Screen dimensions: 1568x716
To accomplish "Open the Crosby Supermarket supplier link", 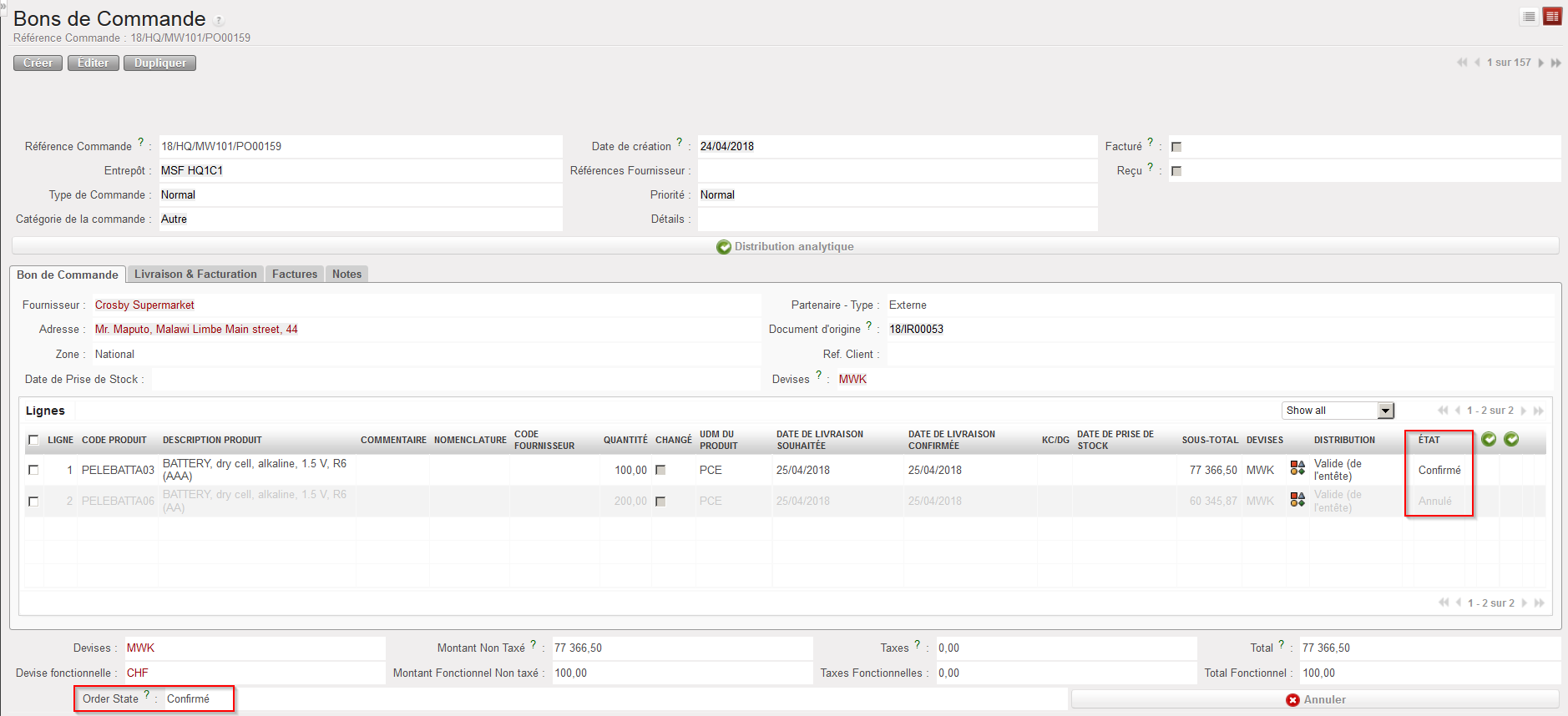I will pyautogui.click(x=144, y=305).
